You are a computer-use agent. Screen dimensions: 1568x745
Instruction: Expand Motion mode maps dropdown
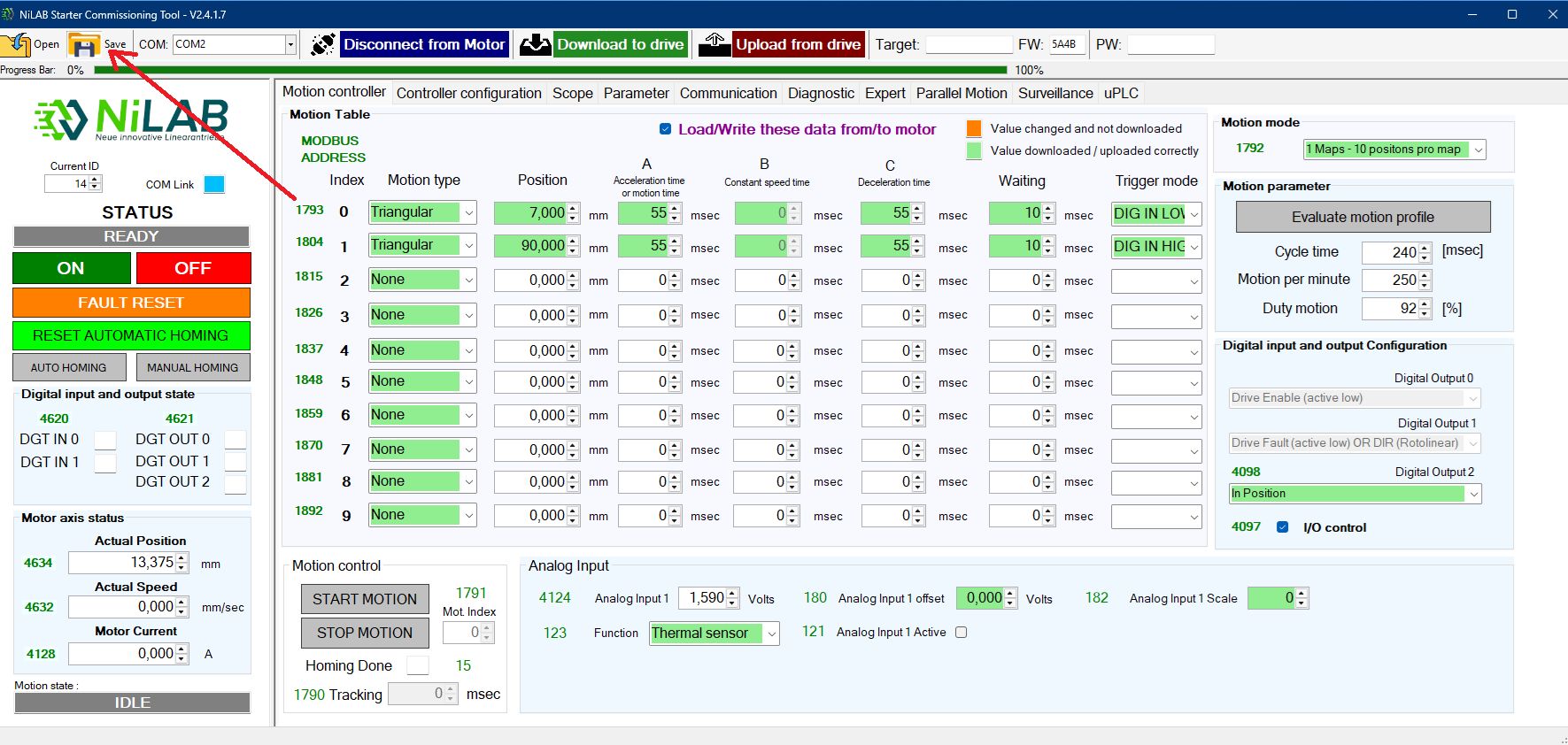[x=1478, y=150]
